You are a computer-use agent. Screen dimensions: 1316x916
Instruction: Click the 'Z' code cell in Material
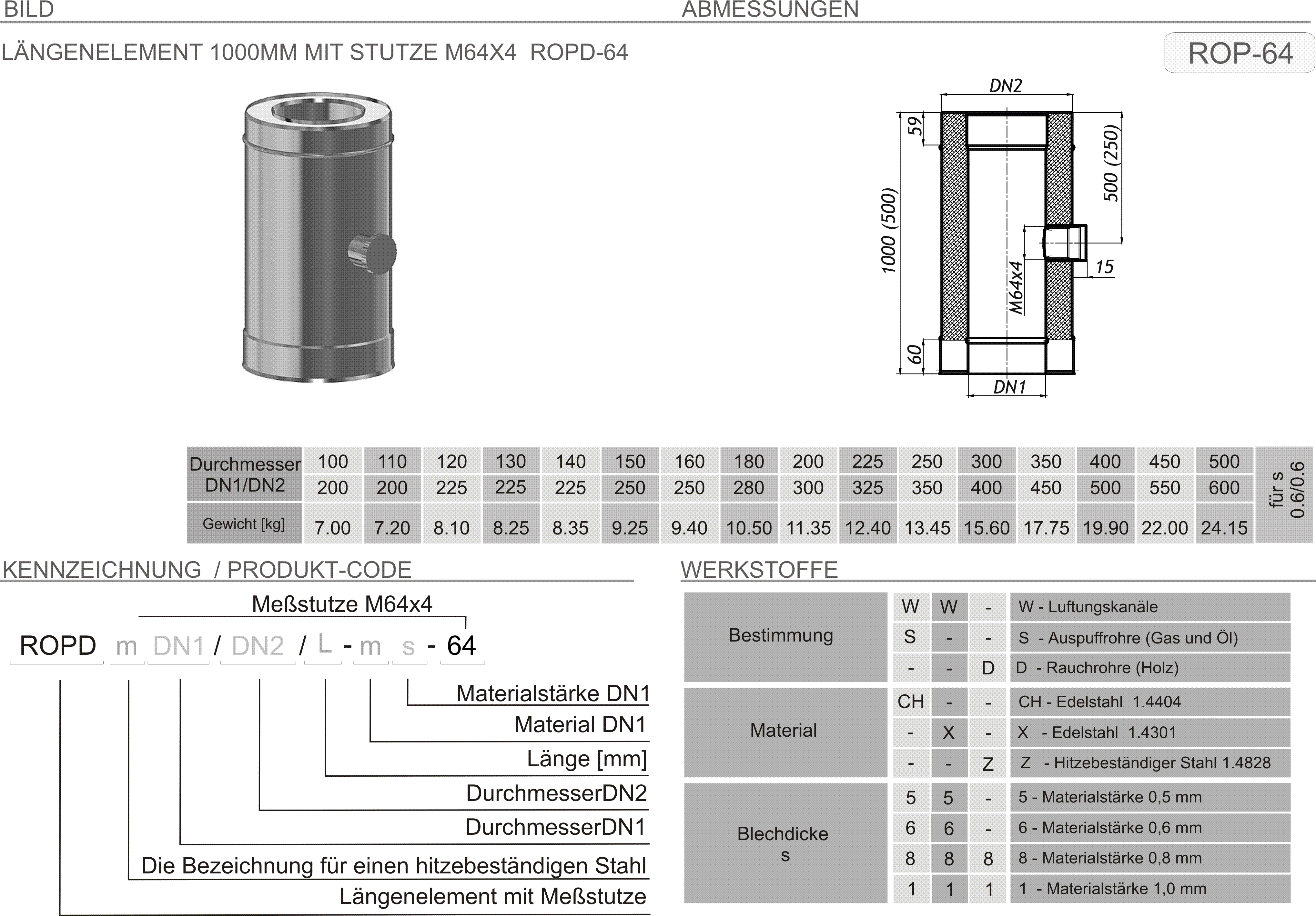click(987, 764)
